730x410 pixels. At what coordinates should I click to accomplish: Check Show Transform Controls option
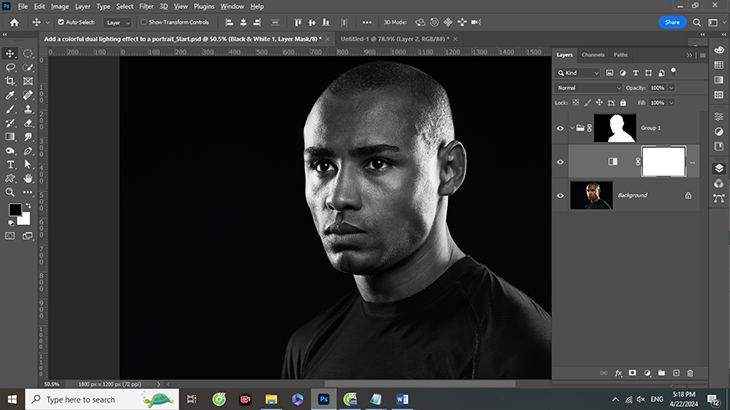[142, 21]
